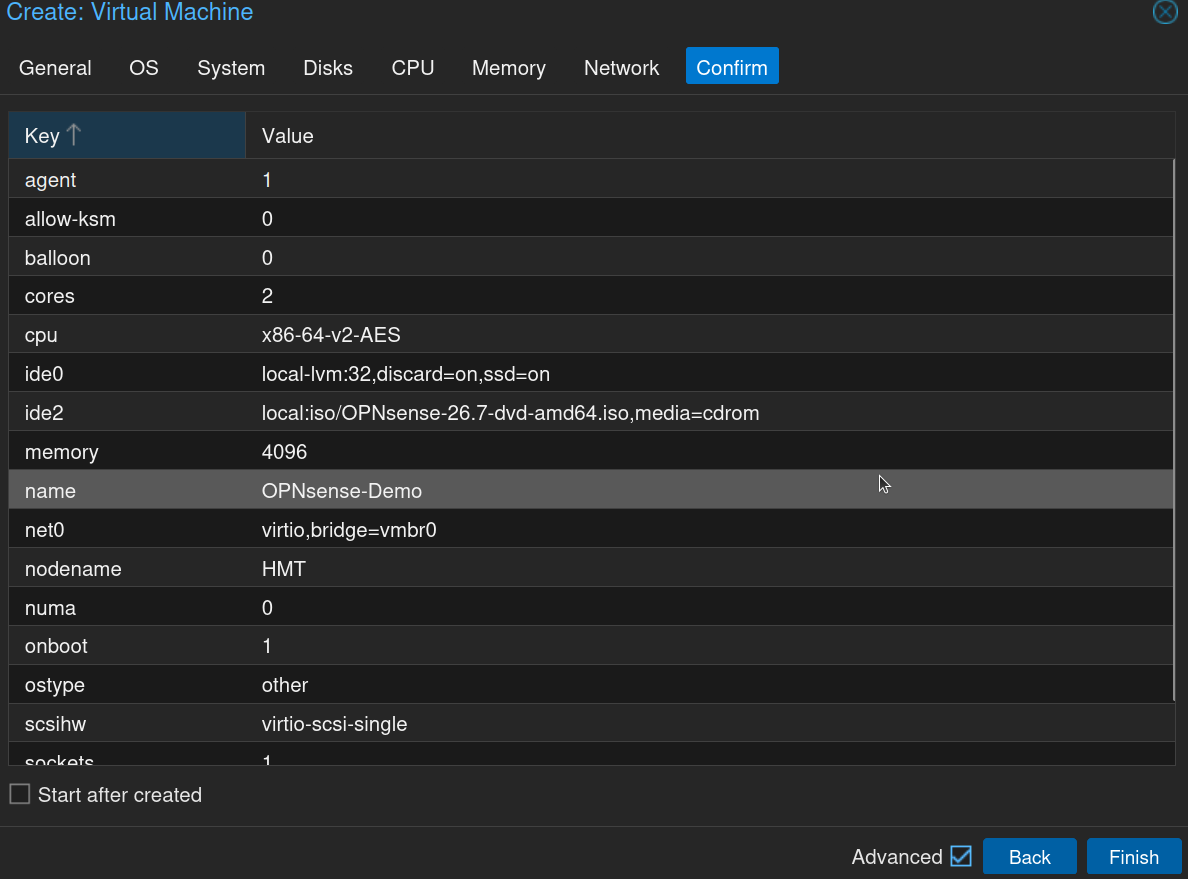1188x879 pixels.
Task: Click the sort ascending arrow on Key
Action: [73, 135]
